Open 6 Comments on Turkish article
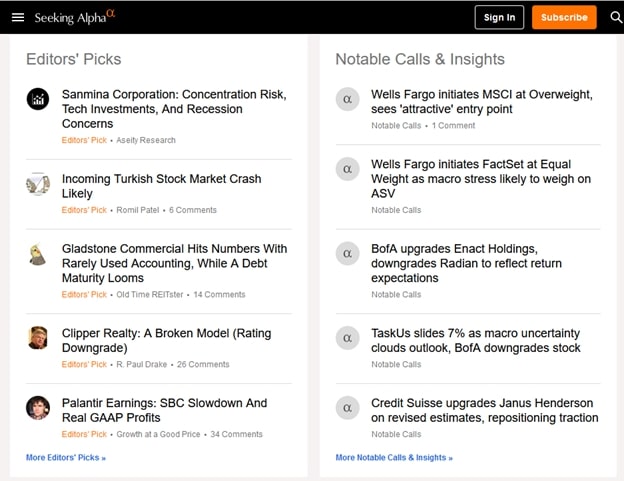The height and width of the screenshot is (481, 624). 193,210
